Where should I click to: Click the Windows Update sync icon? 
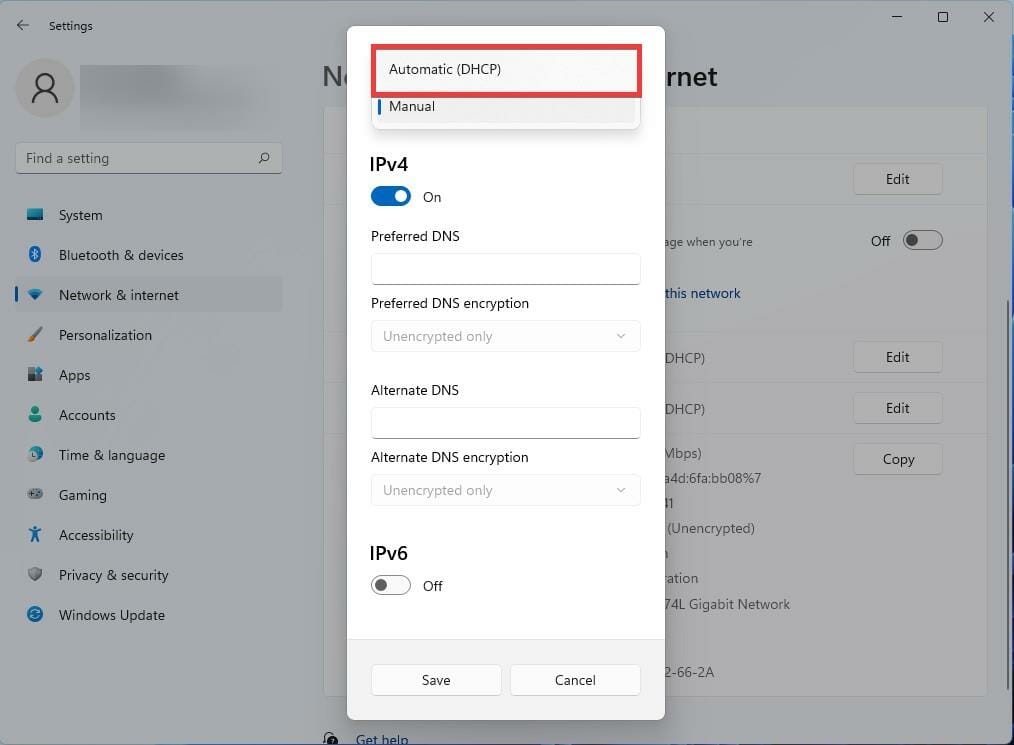click(x=35, y=614)
